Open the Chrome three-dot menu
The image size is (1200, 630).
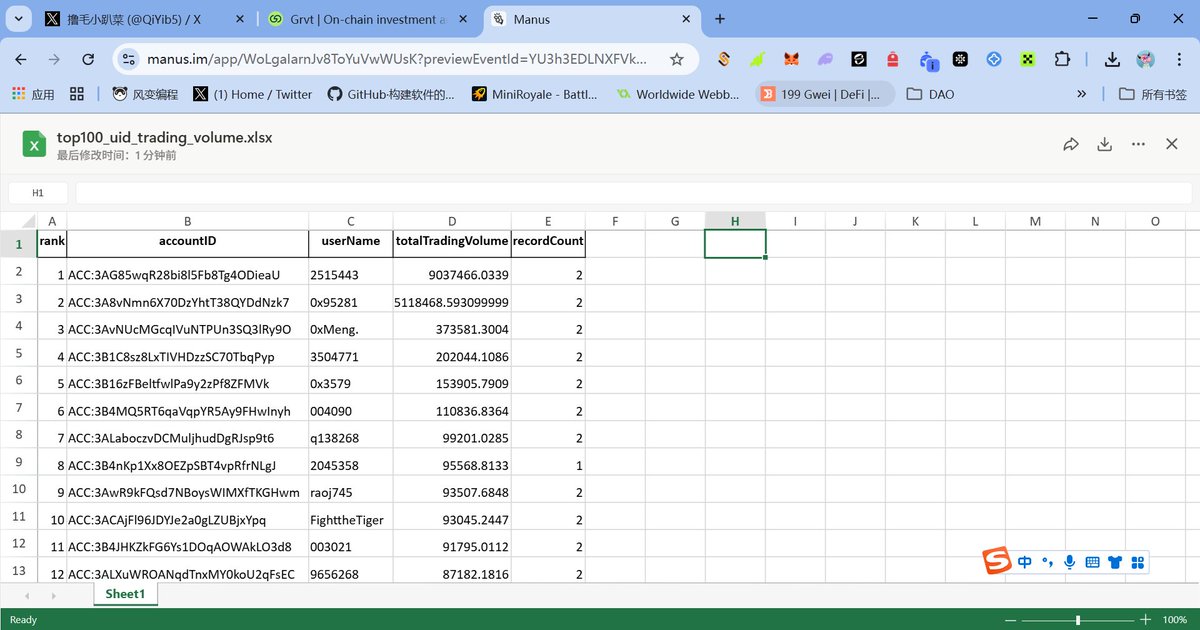point(1178,60)
